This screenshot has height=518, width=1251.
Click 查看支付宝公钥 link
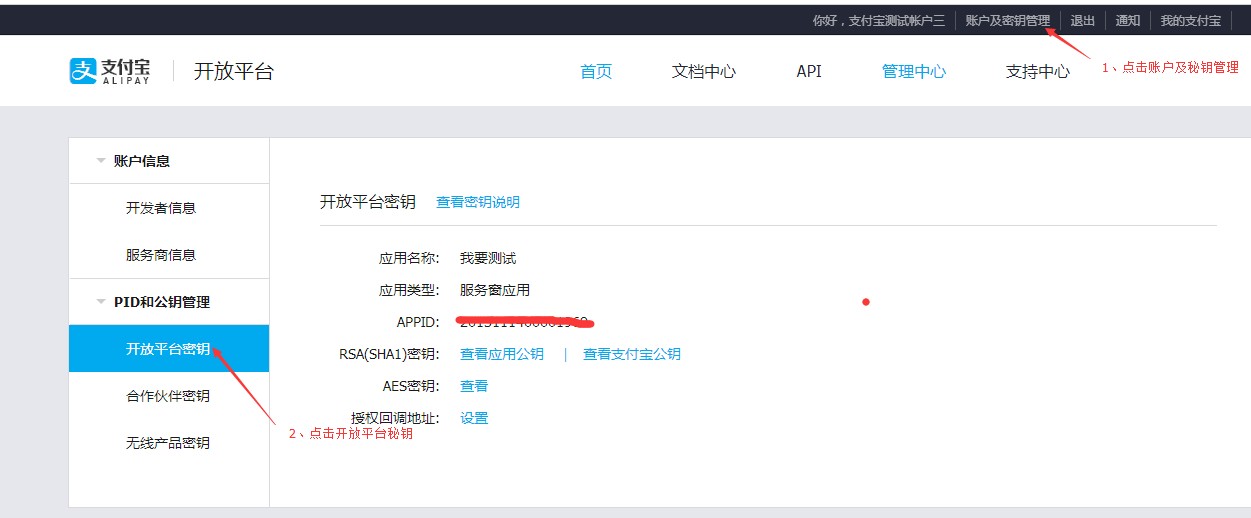tap(632, 354)
